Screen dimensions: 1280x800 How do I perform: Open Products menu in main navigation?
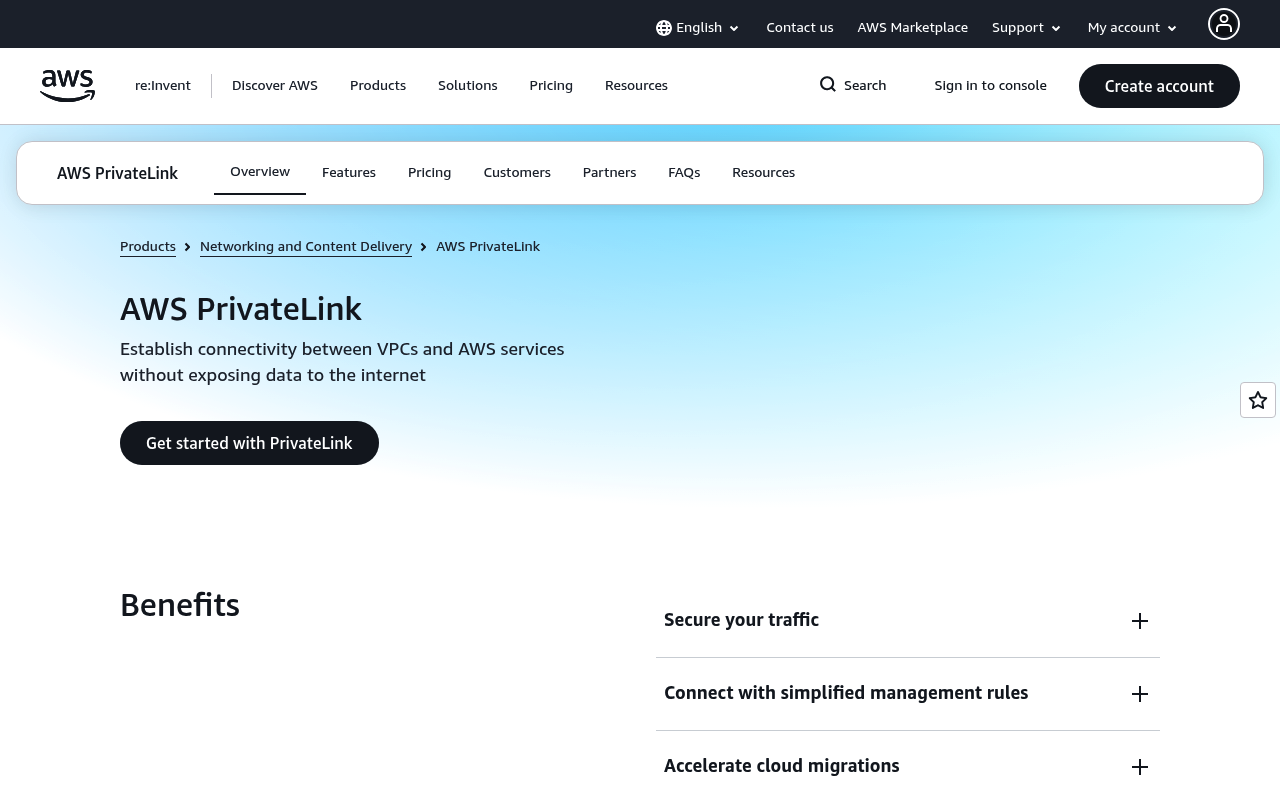coord(378,86)
